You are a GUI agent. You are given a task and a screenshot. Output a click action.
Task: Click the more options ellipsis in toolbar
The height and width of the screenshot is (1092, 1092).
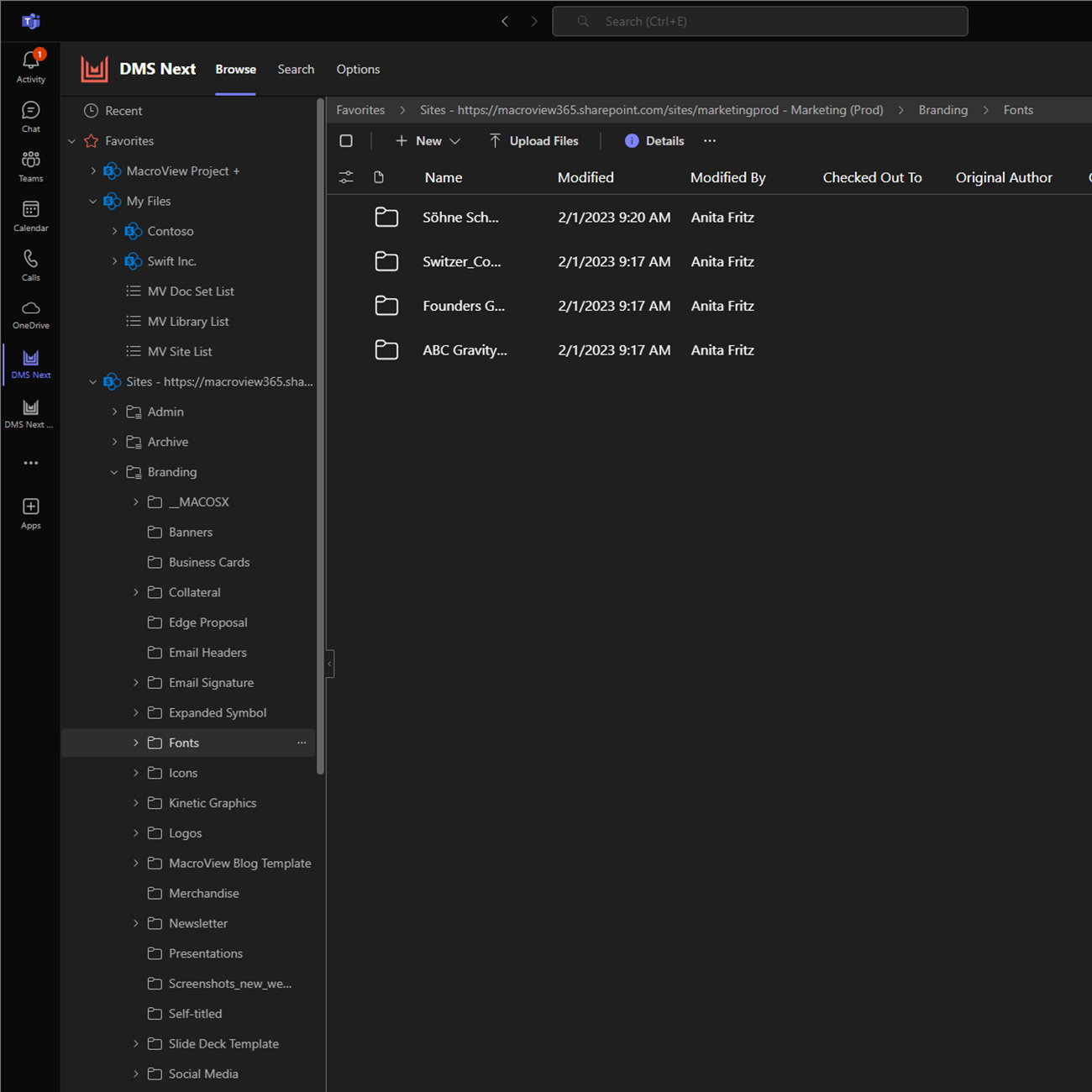click(710, 141)
